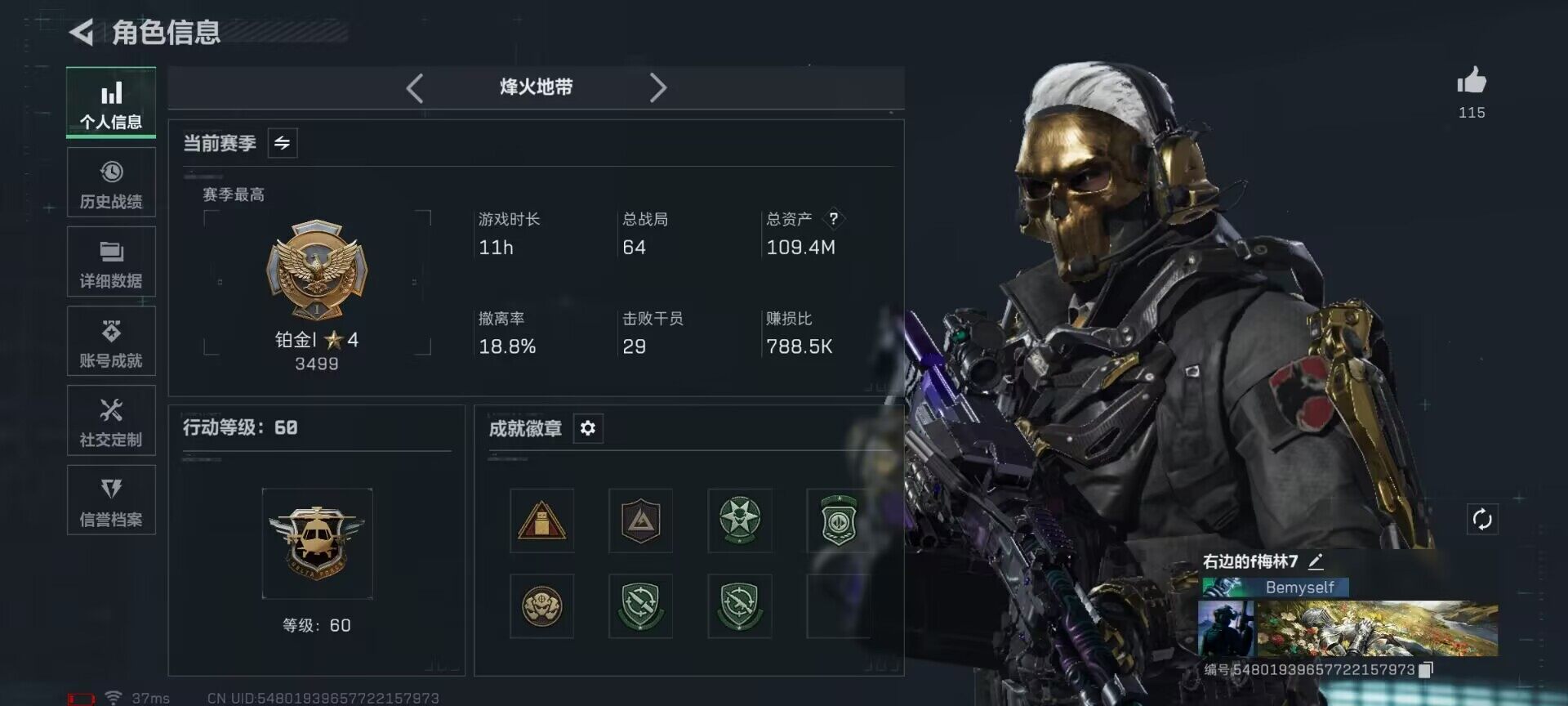Open the 烽火地带 mode selector
Screen dimensions: 1568x706
click(536, 87)
